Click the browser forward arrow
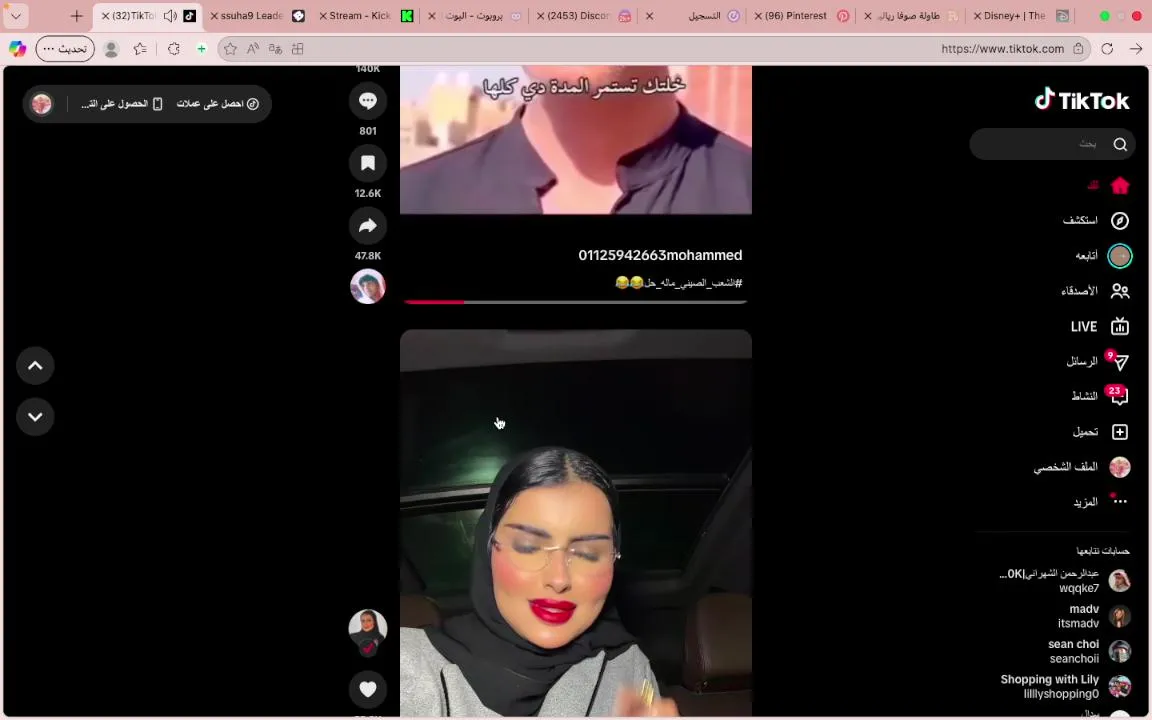 (1136, 48)
